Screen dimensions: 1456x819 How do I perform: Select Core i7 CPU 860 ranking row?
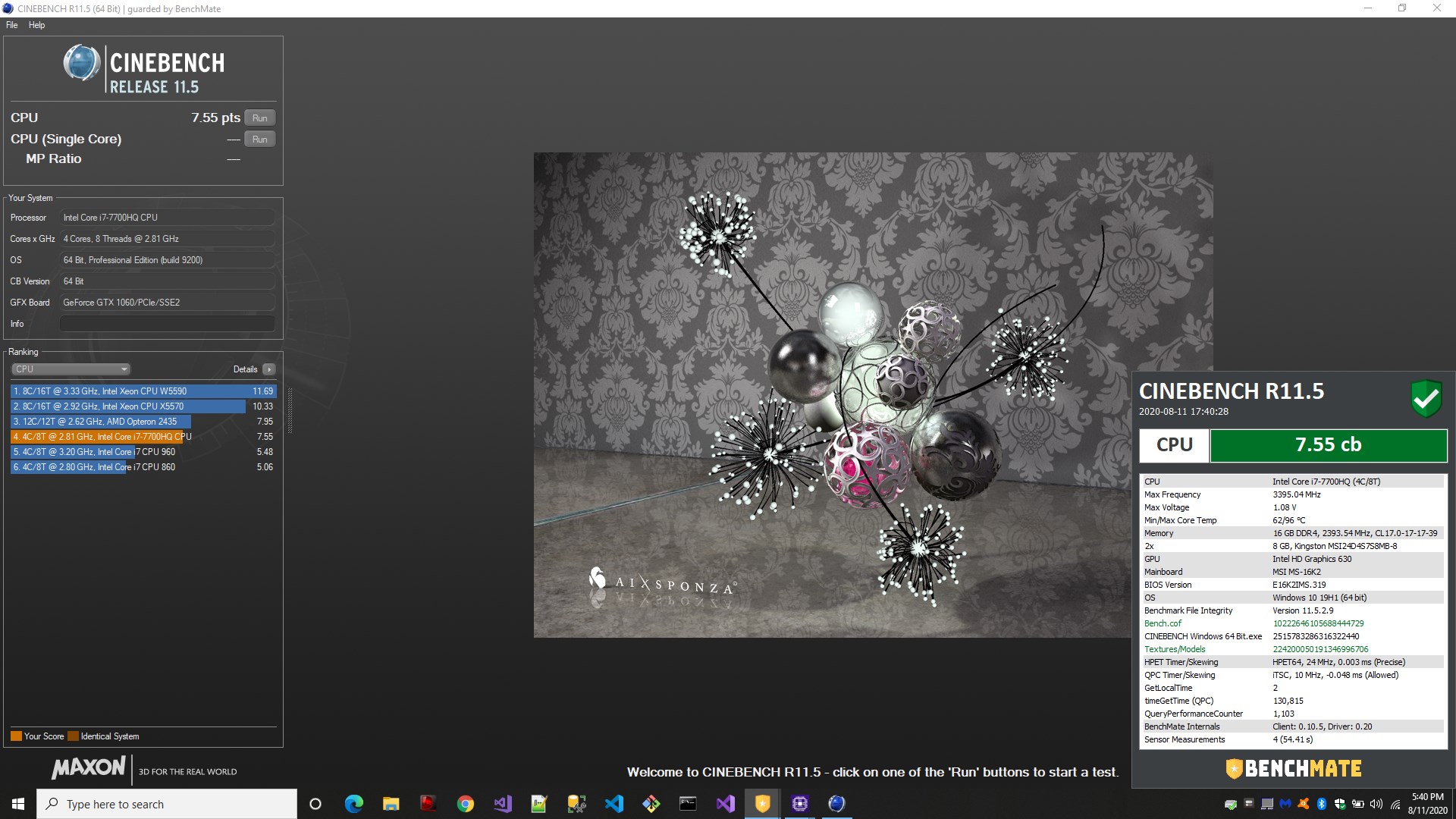(143, 467)
